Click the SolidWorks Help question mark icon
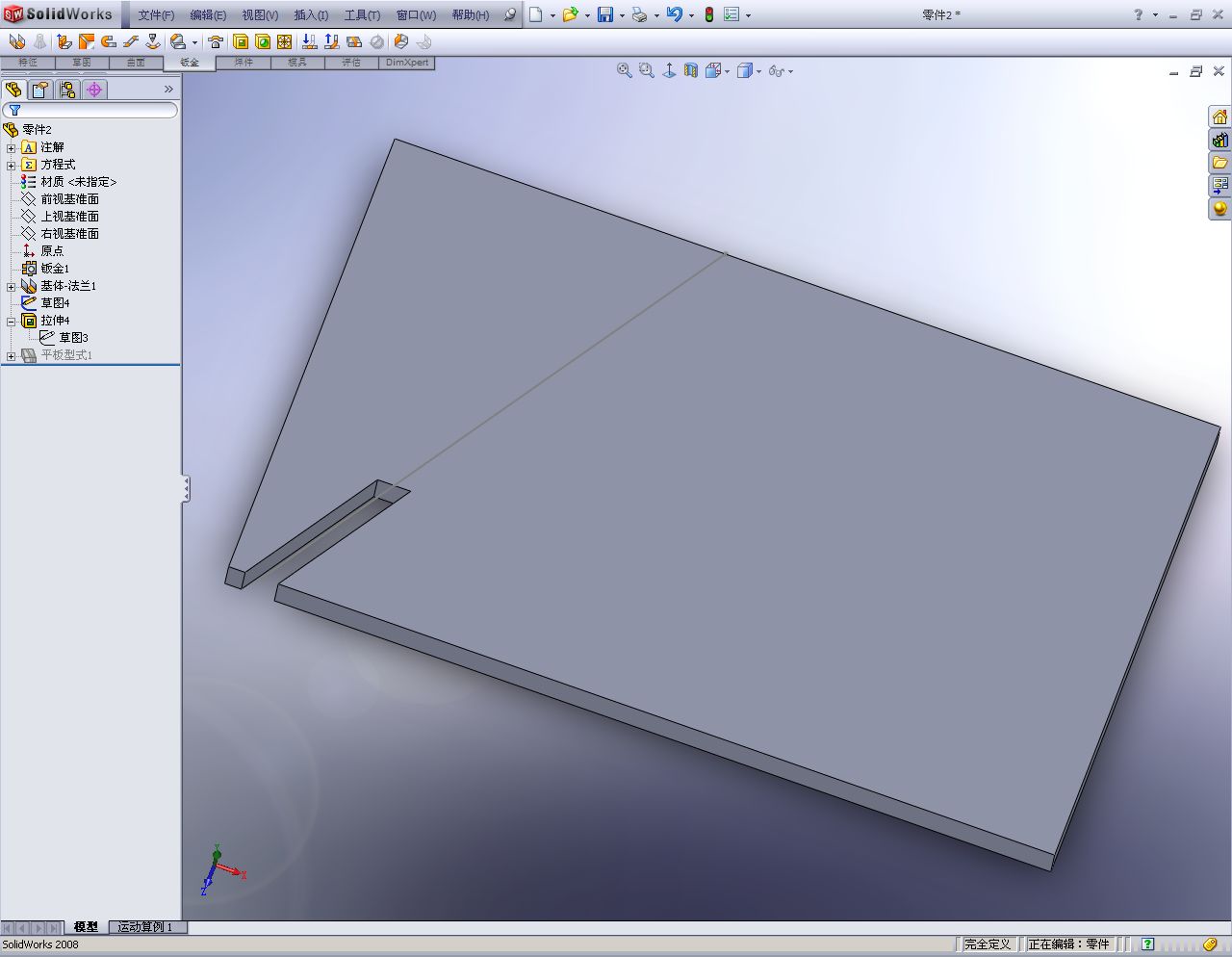 point(1139,14)
